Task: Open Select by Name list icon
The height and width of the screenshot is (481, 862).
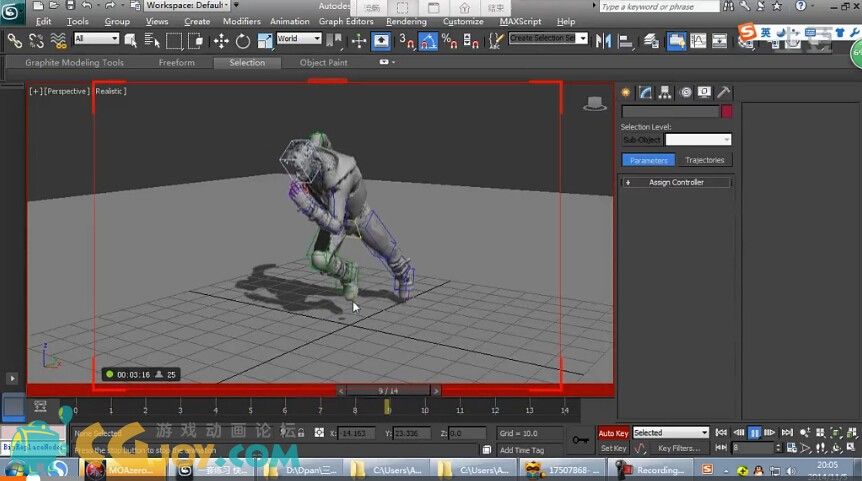Action: 152,41
